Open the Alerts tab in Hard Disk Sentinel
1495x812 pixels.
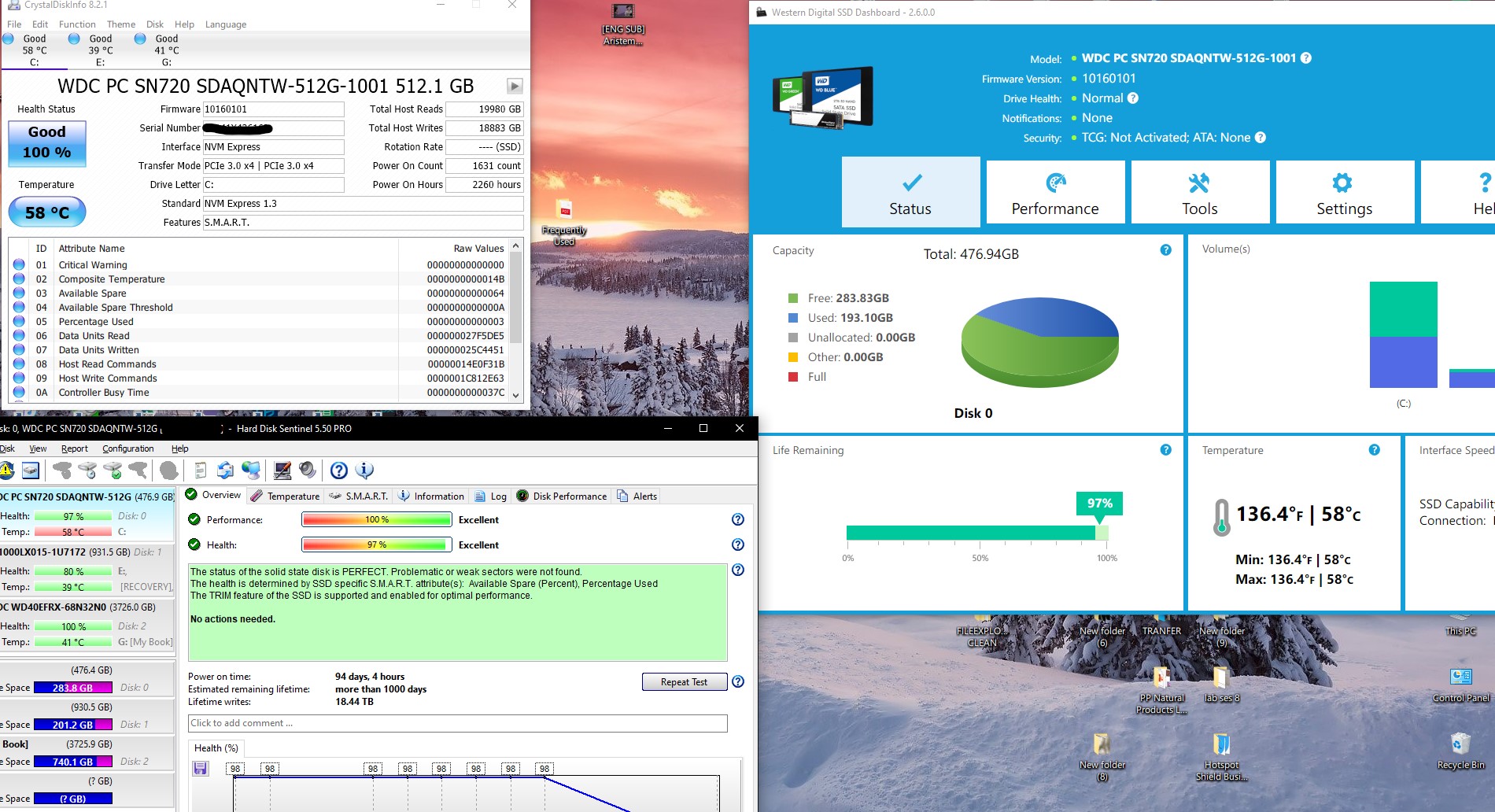tap(637, 496)
